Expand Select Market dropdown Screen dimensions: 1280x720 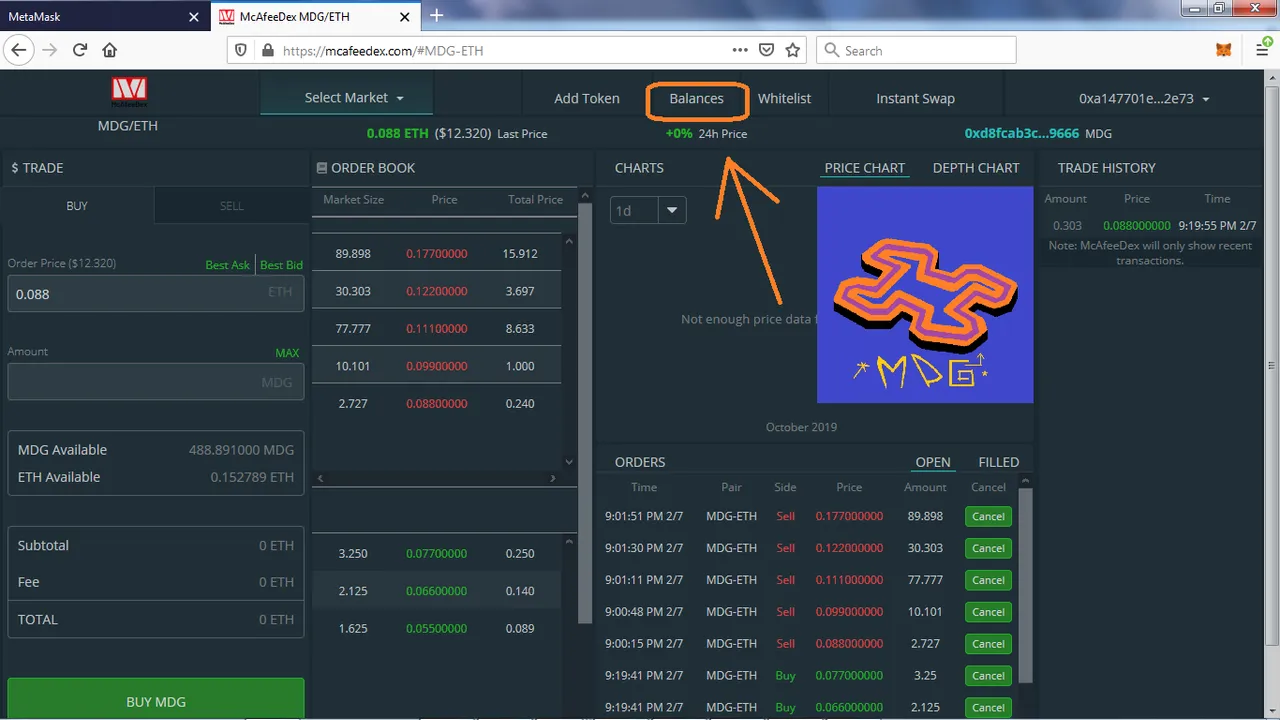(x=347, y=98)
